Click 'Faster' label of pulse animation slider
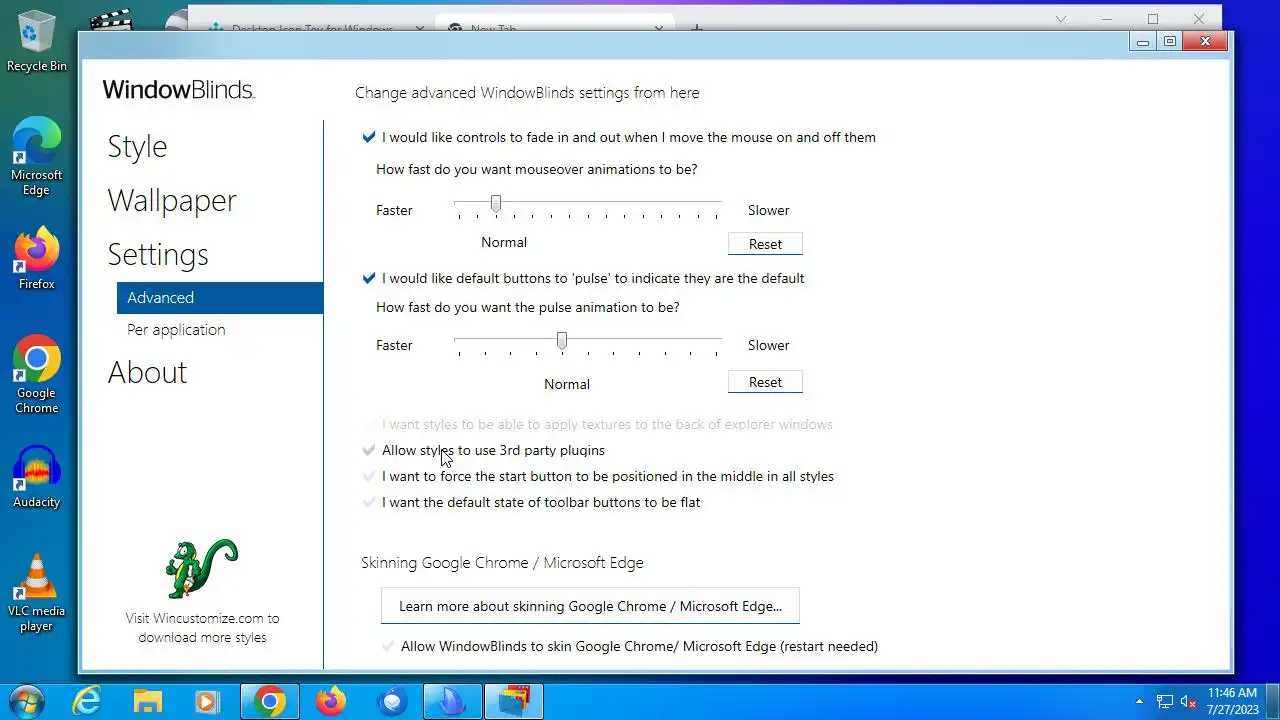 (x=394, y=345)
